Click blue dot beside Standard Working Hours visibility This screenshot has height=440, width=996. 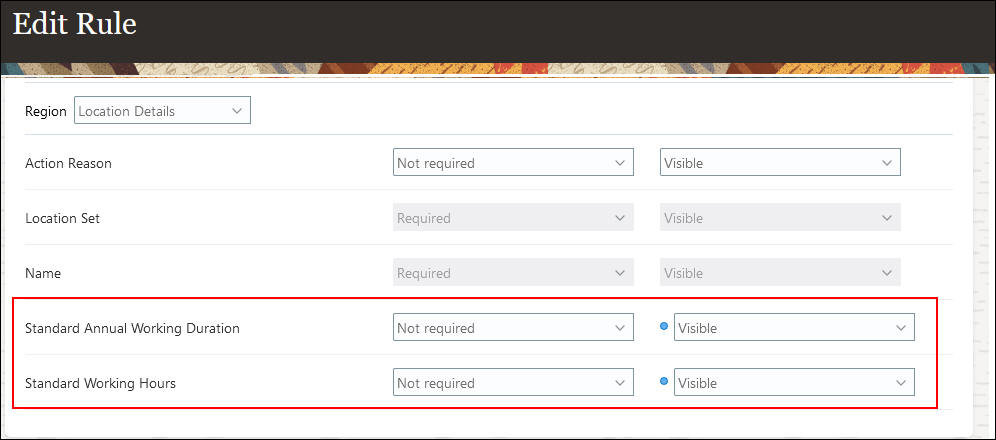tap(664, 382)
